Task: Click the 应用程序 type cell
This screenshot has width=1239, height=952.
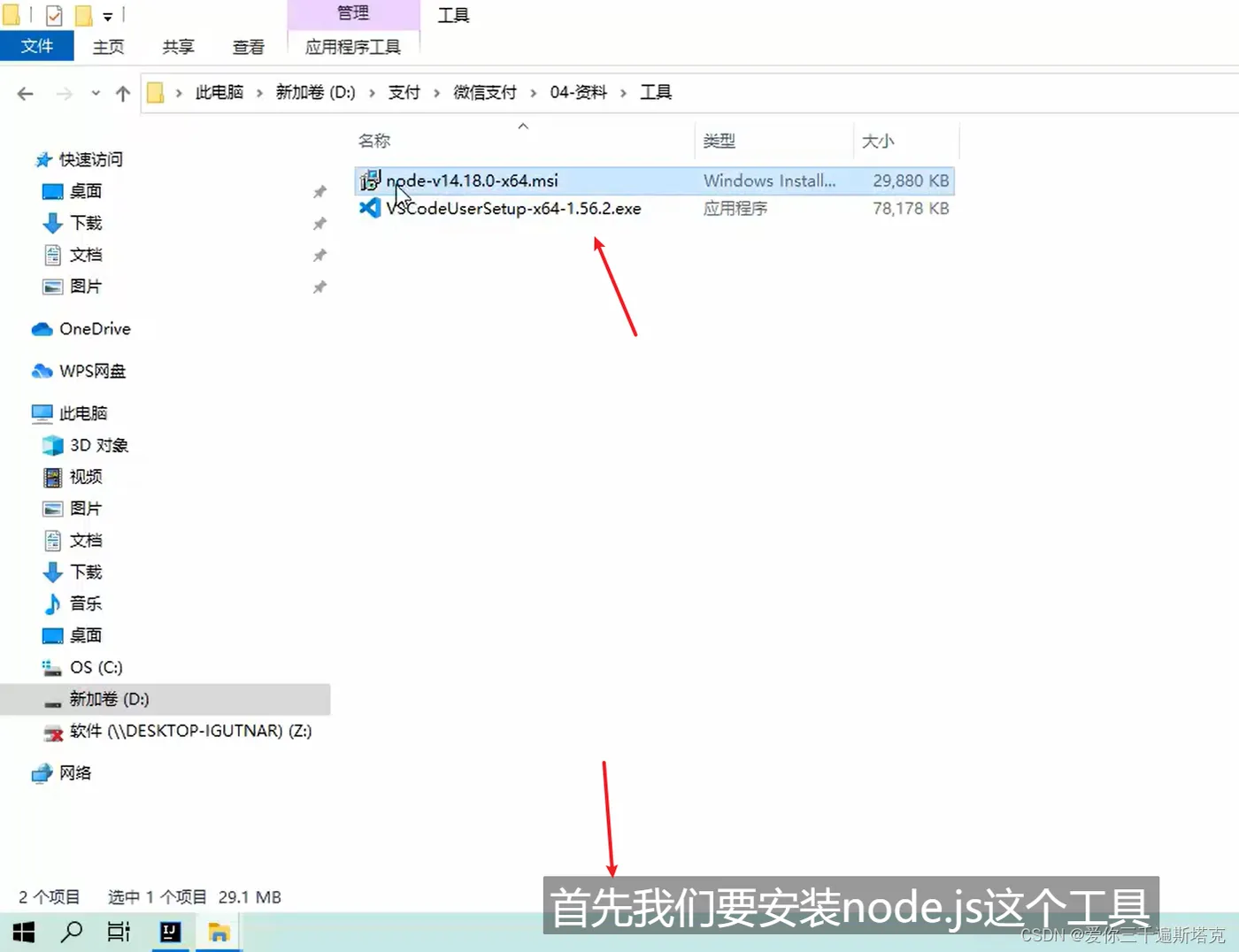Action: 735,209
